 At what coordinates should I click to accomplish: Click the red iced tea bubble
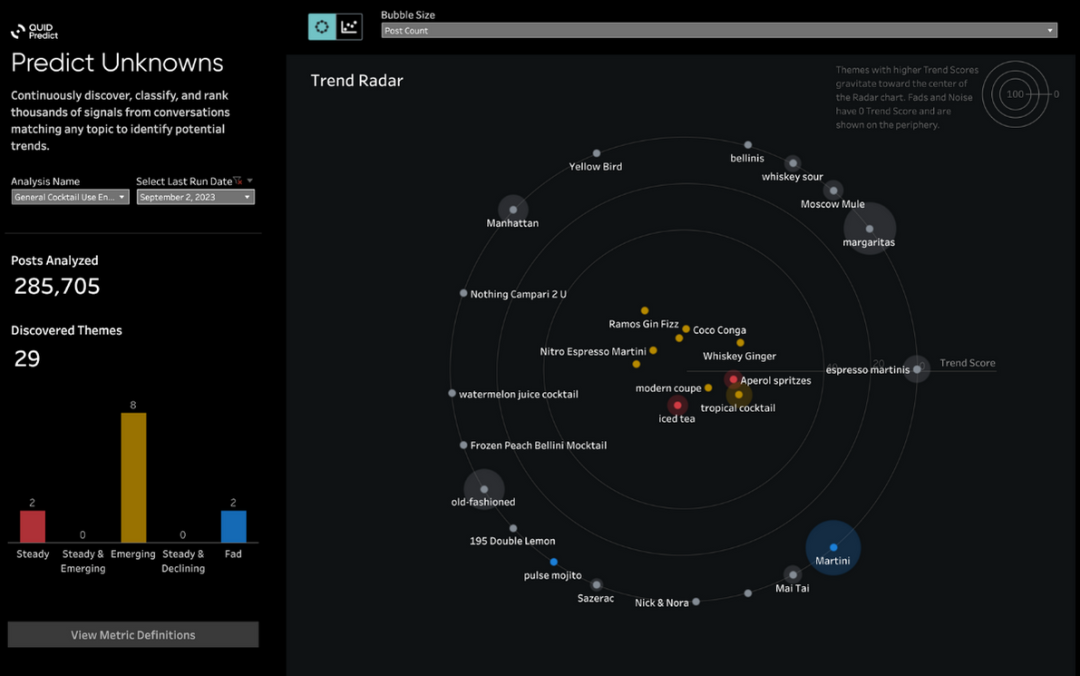click(x=677, y=405)
